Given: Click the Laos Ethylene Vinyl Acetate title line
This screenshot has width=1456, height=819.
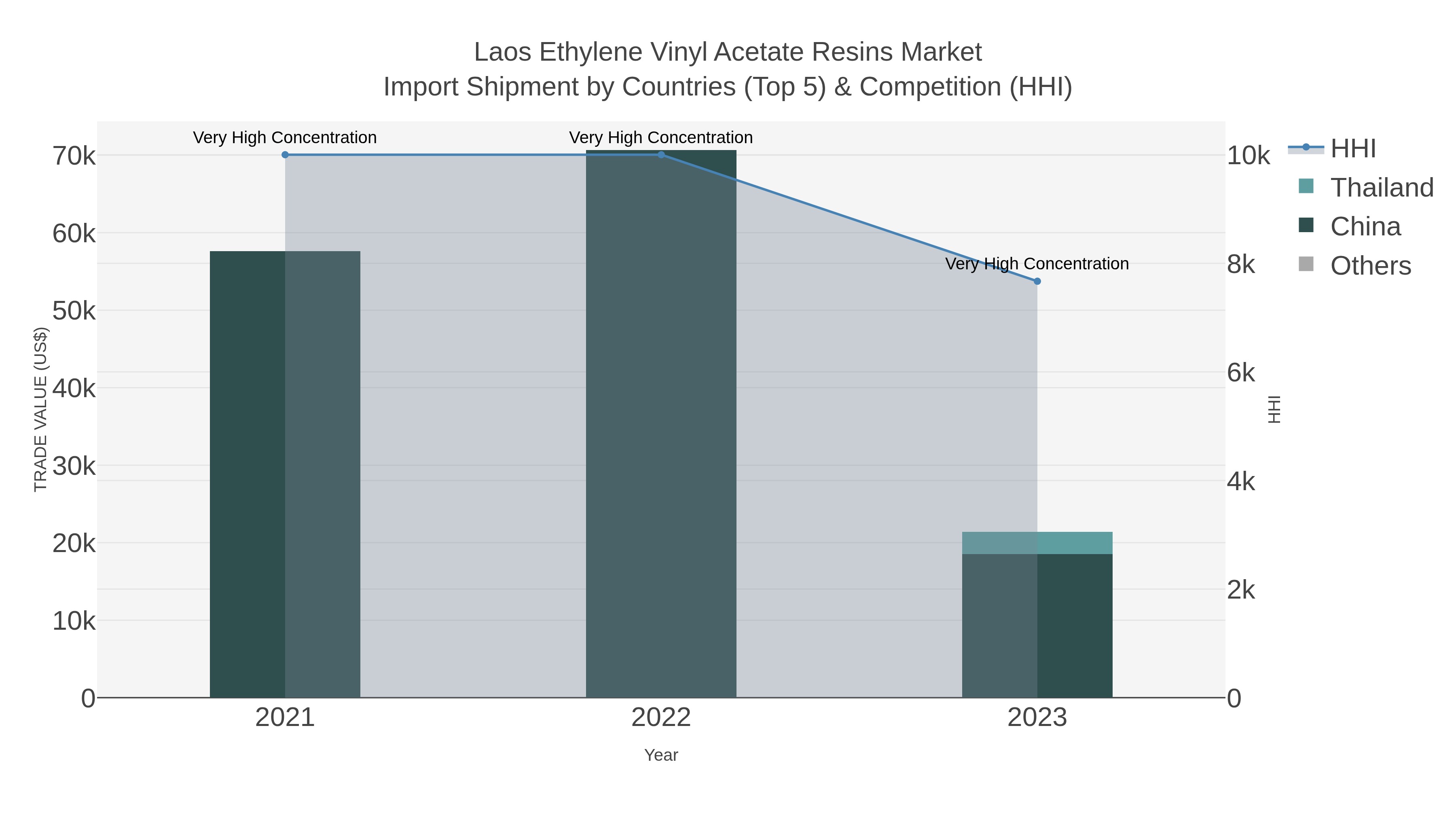Looking at the screenshot, I should click(728, 53).
